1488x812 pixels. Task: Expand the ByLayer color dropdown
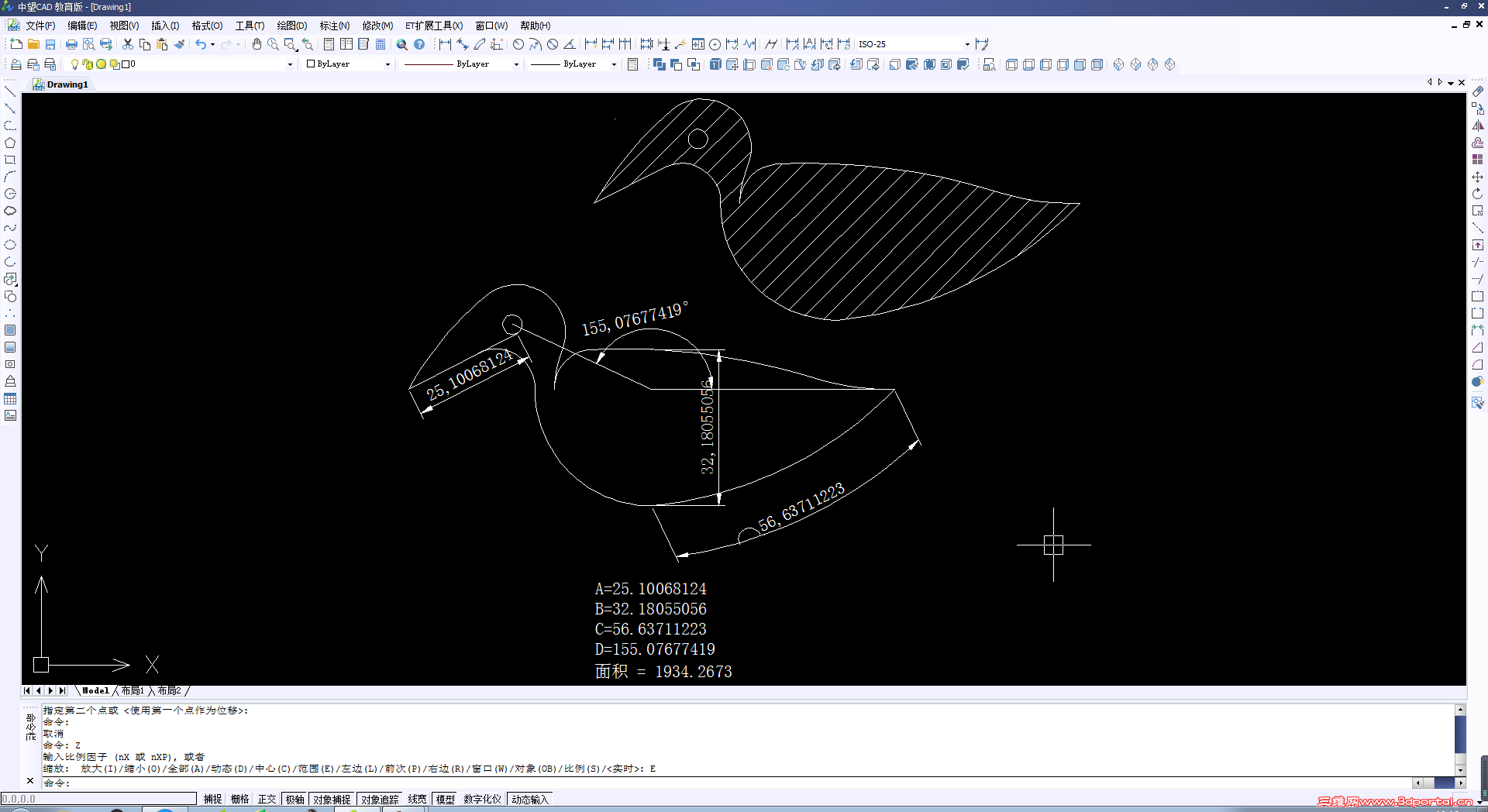coord(387,64)
